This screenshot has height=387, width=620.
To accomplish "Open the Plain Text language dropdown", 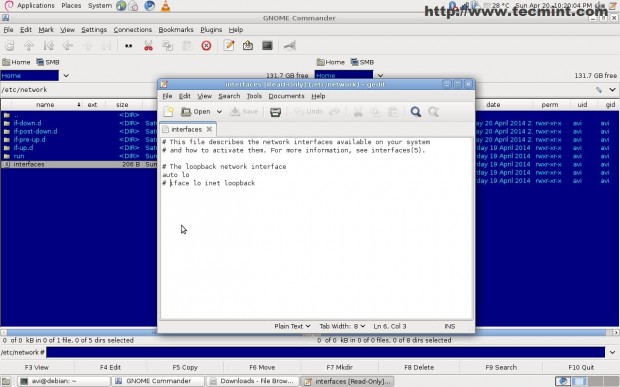I will 292,326.
